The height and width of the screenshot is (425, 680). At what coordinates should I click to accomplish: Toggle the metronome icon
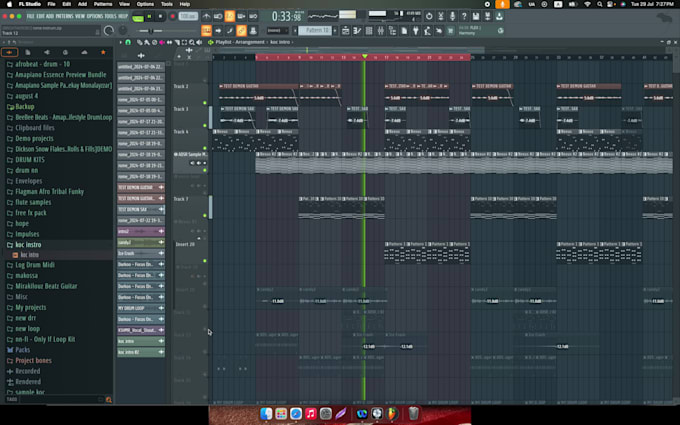[206, 16]
